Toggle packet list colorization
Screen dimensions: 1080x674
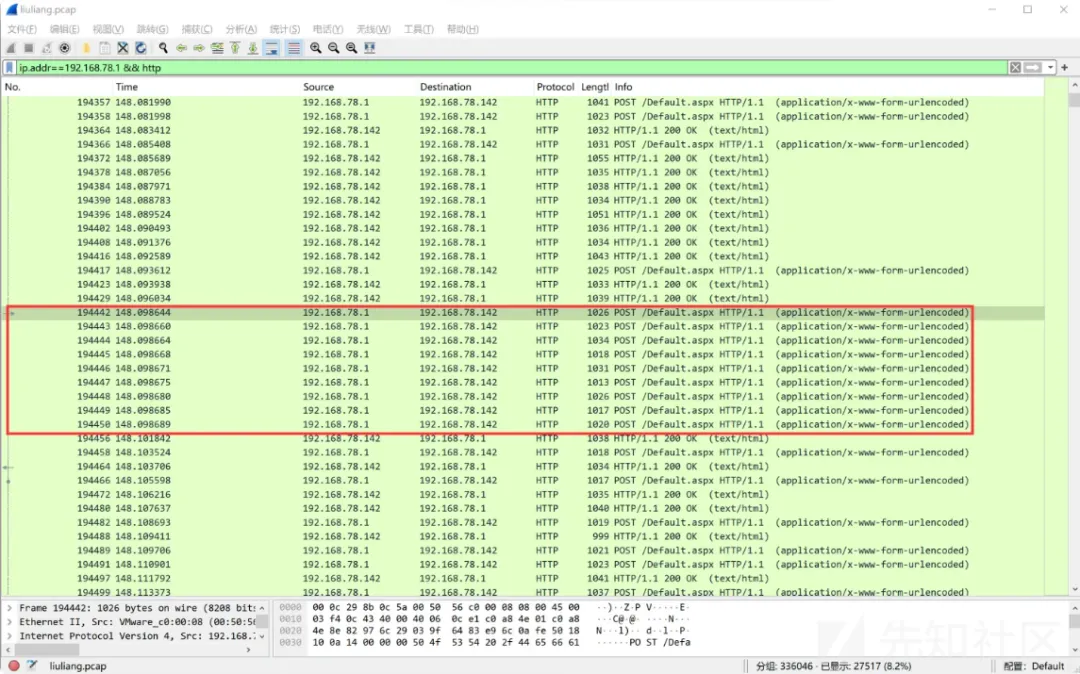pyautogui.click(x=294, y=48)
